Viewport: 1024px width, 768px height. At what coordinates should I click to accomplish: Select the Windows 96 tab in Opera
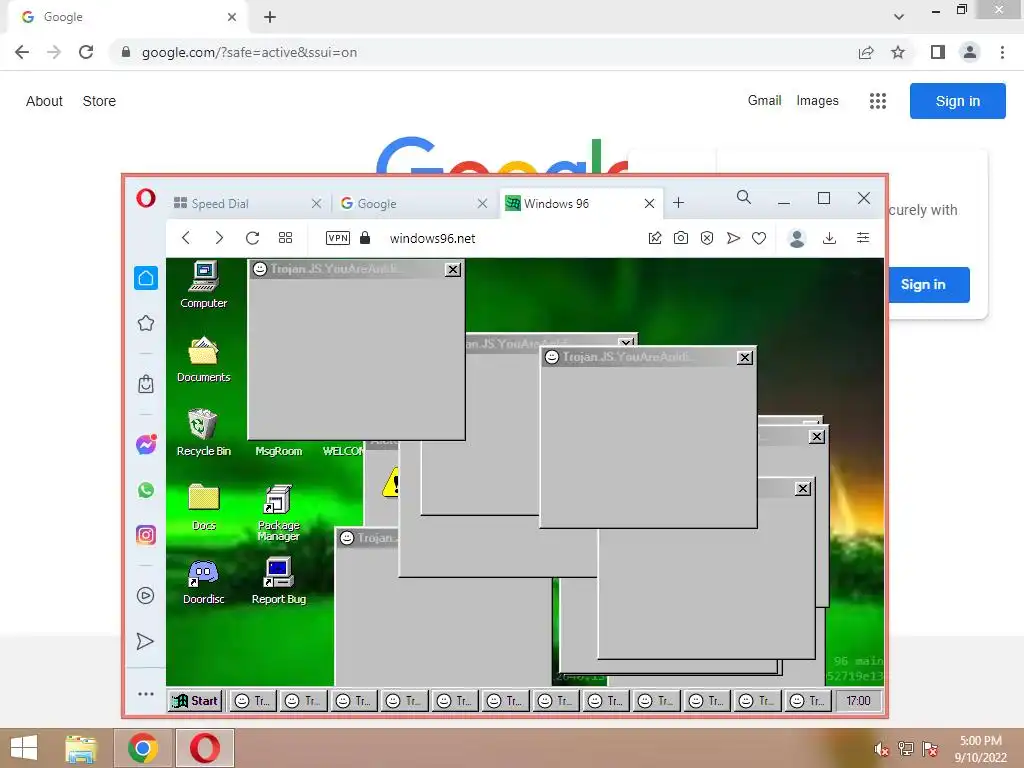click(581, 204)
